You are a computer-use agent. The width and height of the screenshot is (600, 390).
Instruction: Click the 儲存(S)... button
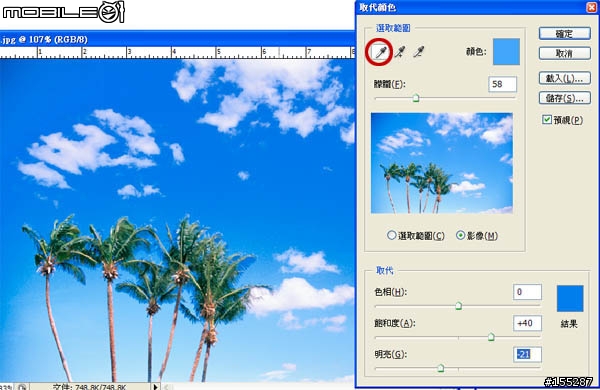(x=564, y=98)
